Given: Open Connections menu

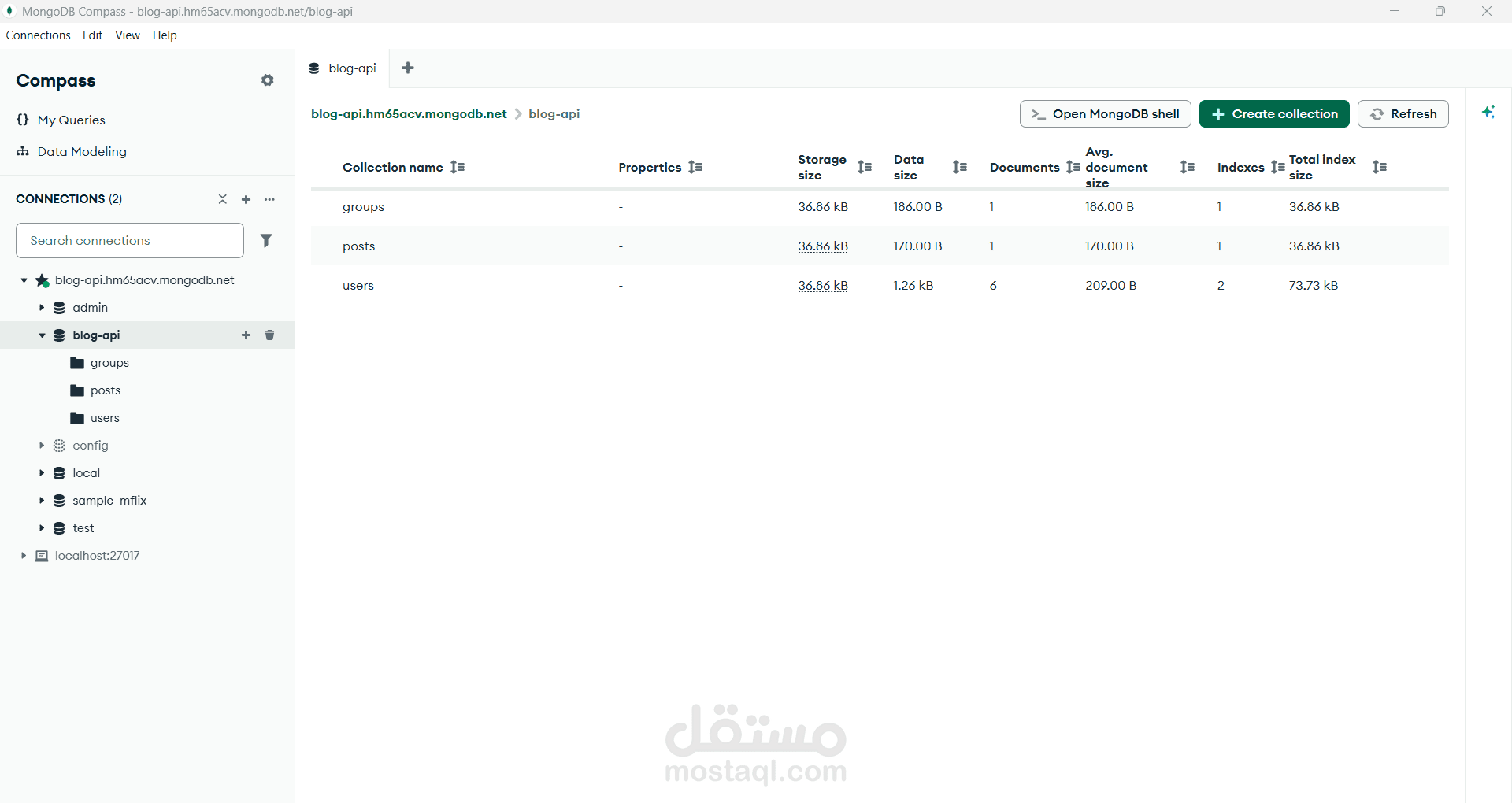Looking at the screenshot, I should click(38, 35).
